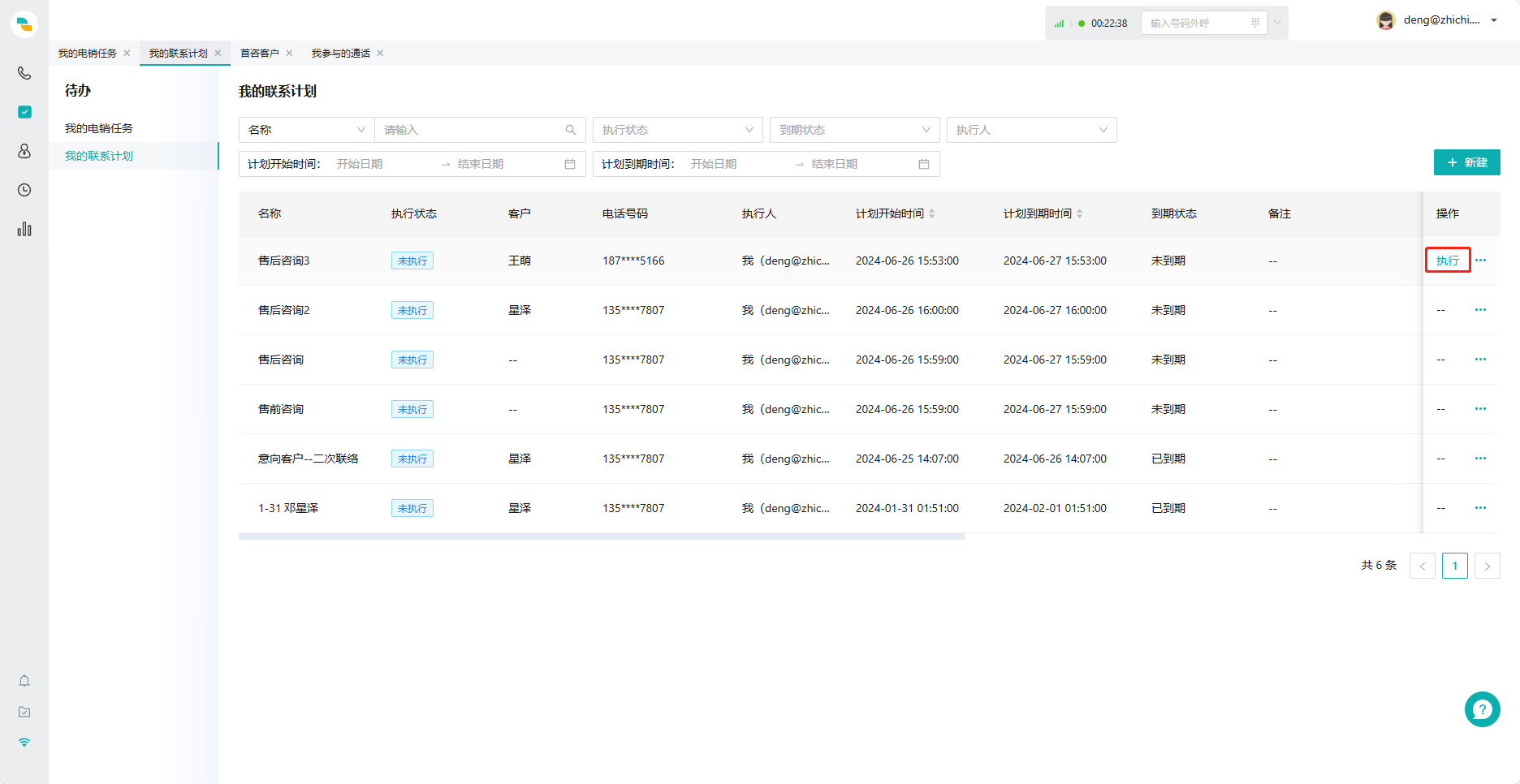Open the help question-mark bubble

[x=1482, y=709]
